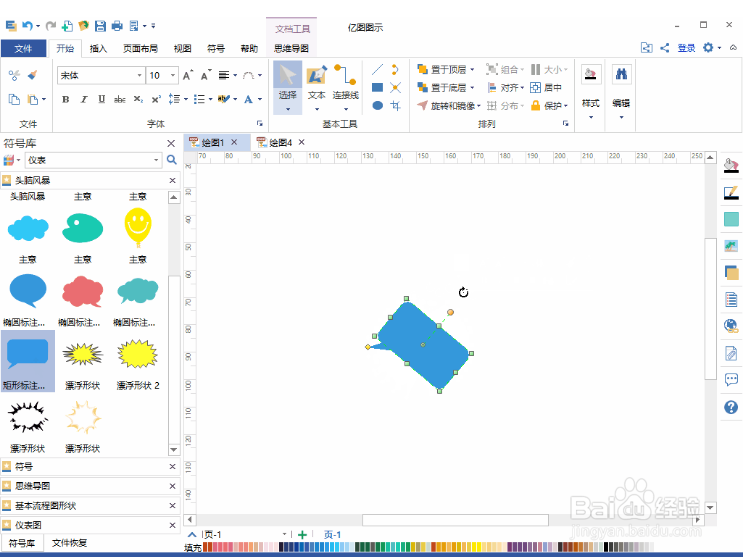Click the Undo icon in quick access toolbar
743x557 pixels.
click(28, 26)
